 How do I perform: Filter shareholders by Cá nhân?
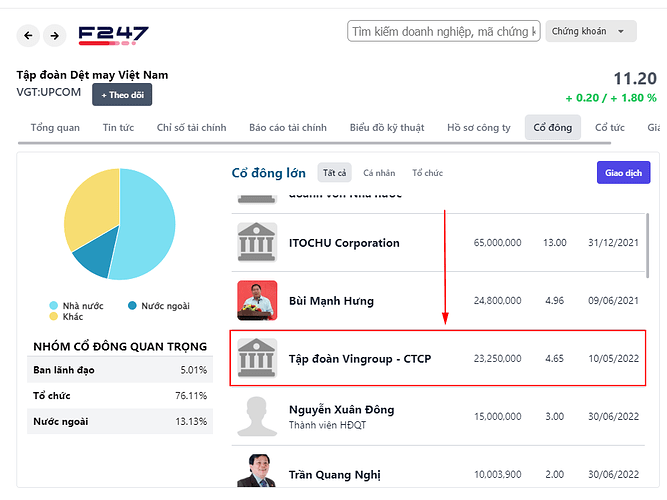point(379,173)
